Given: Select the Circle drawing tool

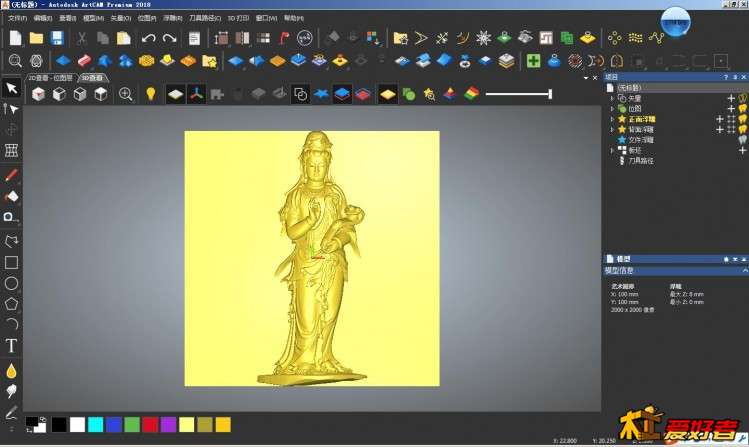Looking at the screenshot, I should [x=11, y=283].
